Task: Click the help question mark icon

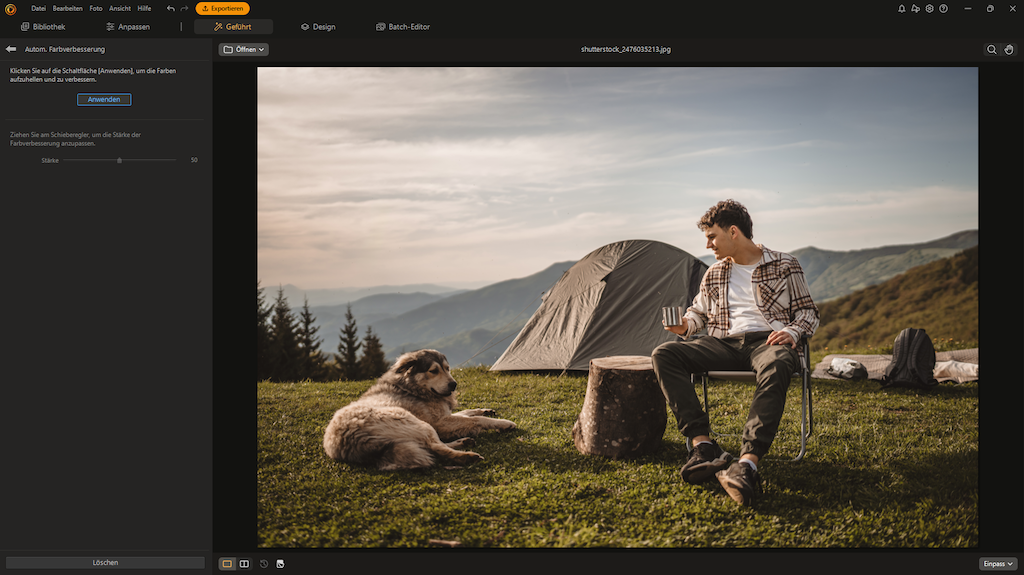Action: click(943, 8)
